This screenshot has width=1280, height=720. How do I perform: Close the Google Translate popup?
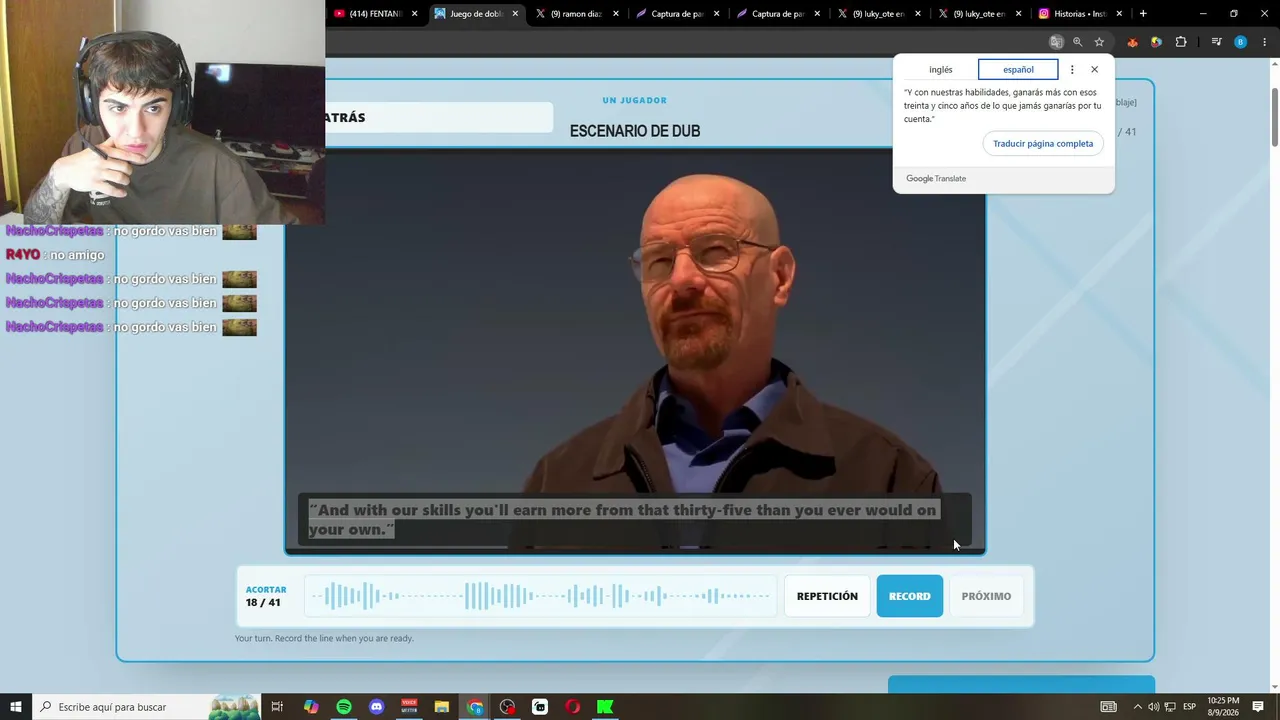coord(1095,70)
